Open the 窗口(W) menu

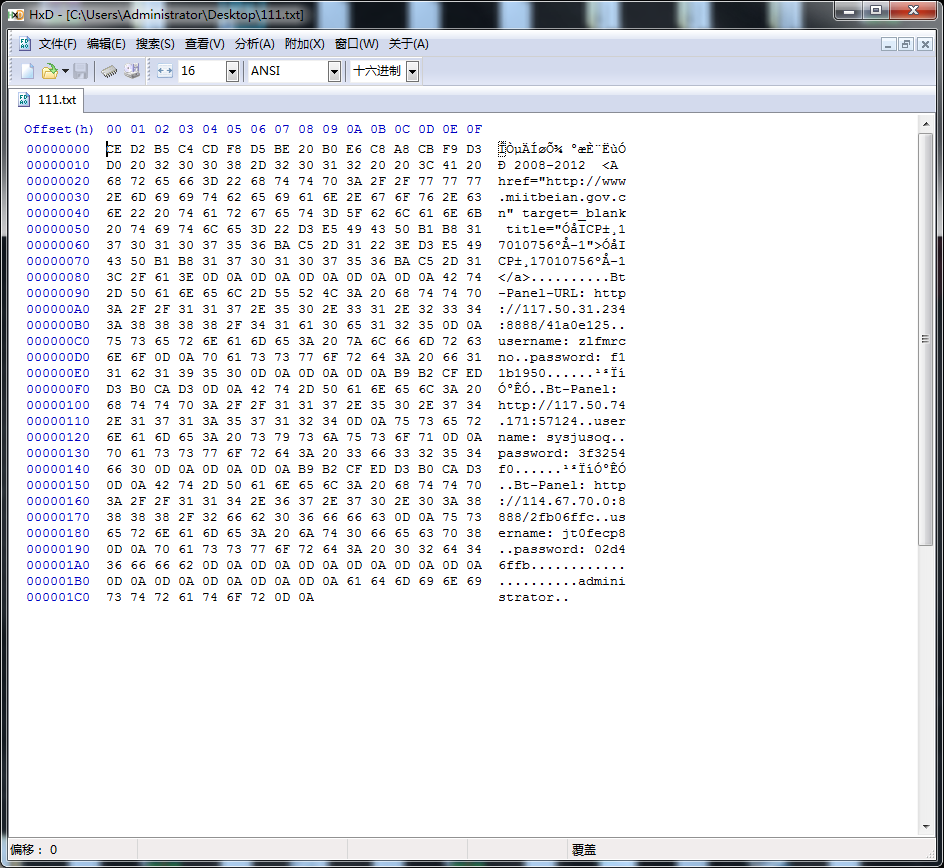(x=356, y=44)
